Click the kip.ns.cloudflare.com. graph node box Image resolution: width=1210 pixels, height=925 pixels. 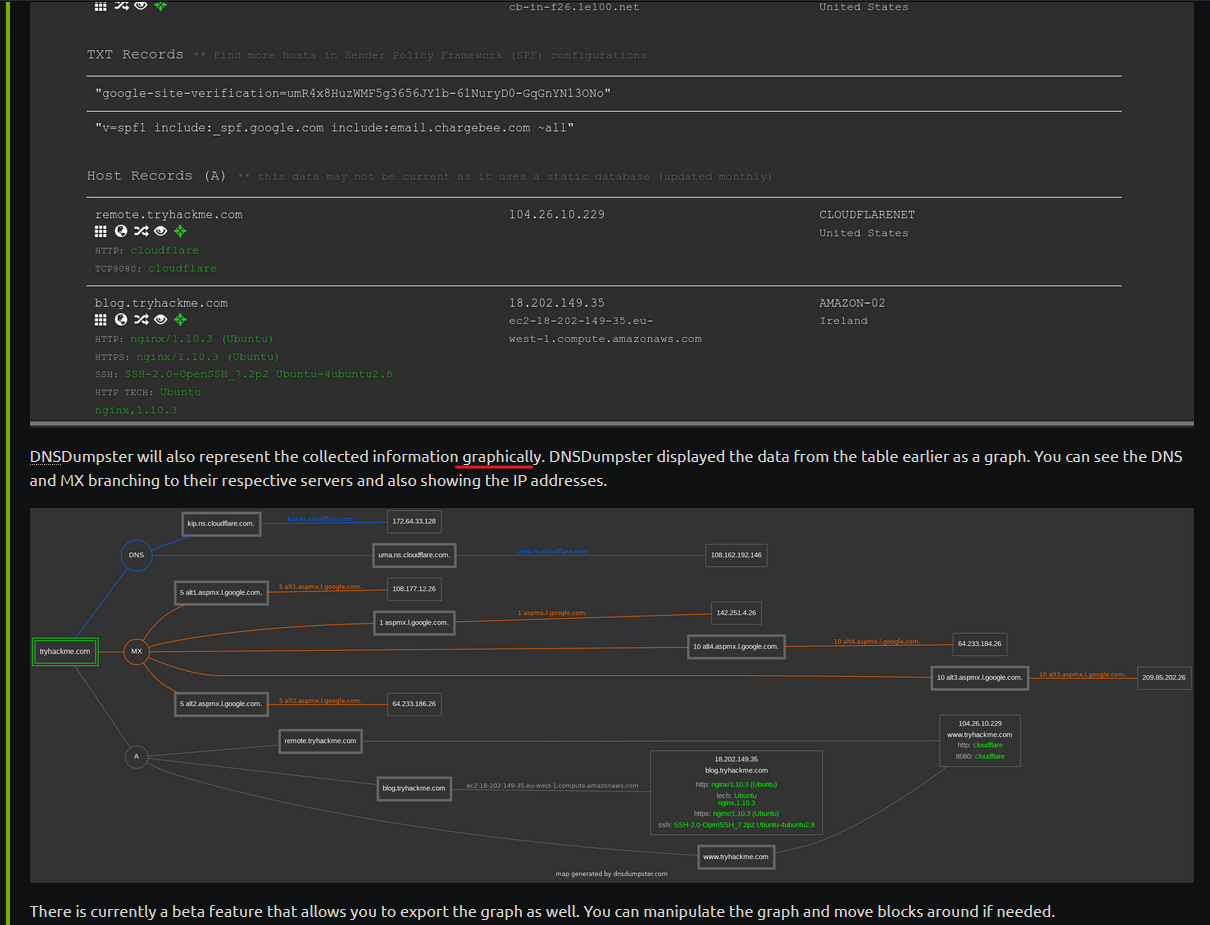click(221, 523)
